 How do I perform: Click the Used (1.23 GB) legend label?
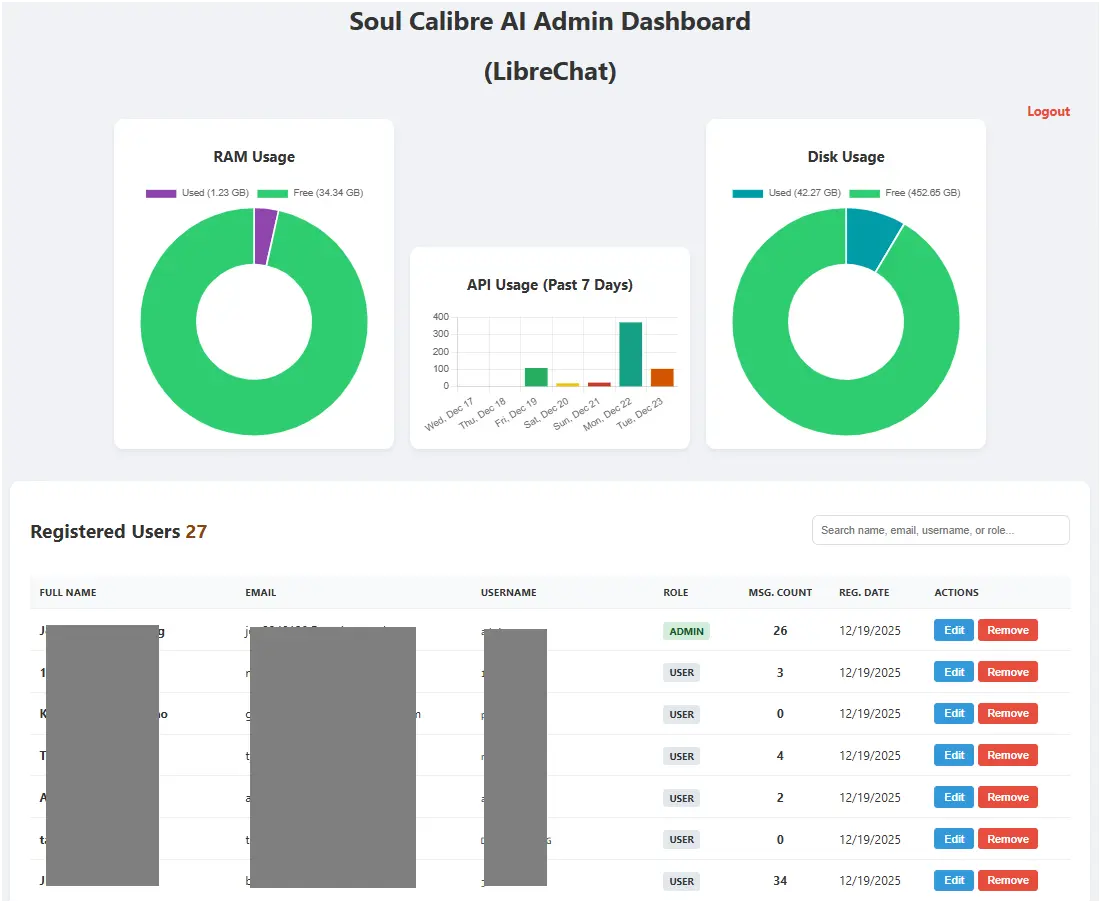click(215, 192)
